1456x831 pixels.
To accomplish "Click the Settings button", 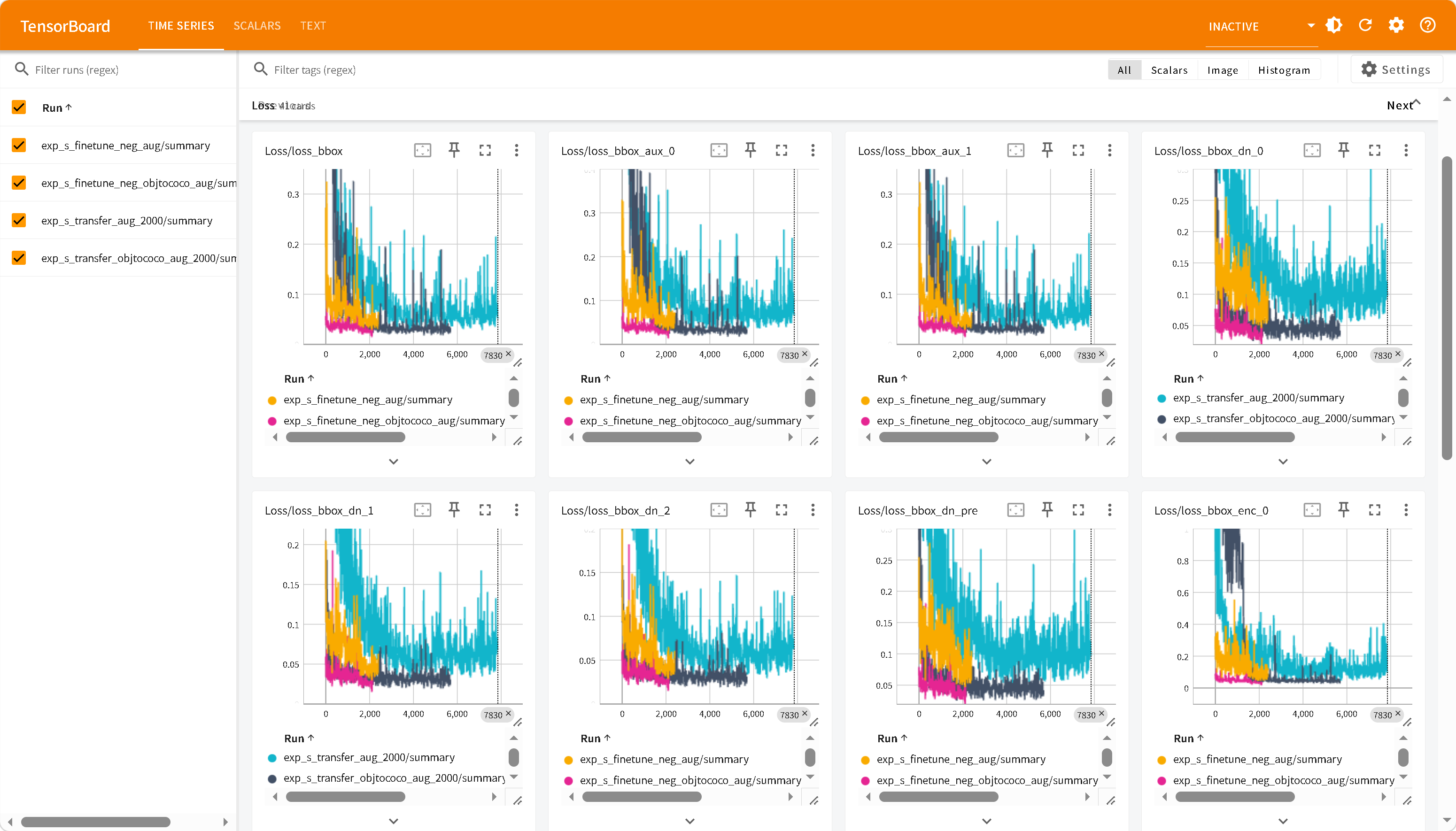I will (x=1396, y=69).
